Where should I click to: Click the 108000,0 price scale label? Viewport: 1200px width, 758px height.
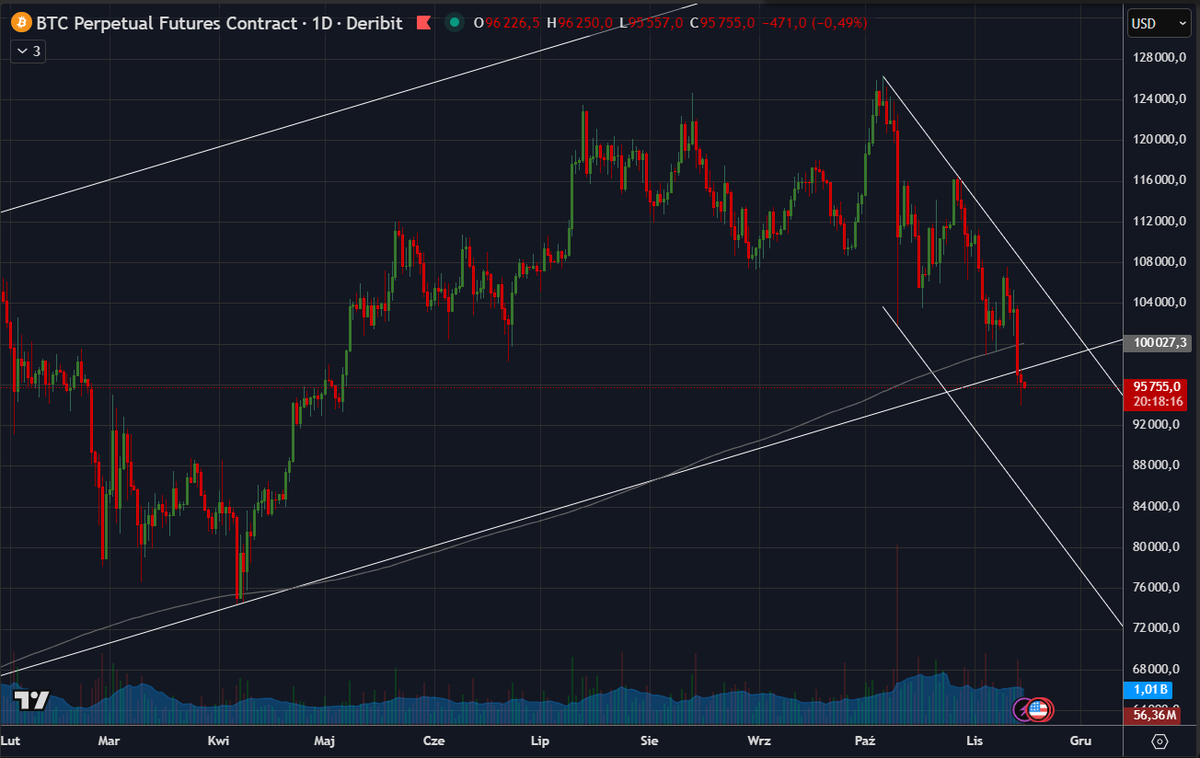1158,262
